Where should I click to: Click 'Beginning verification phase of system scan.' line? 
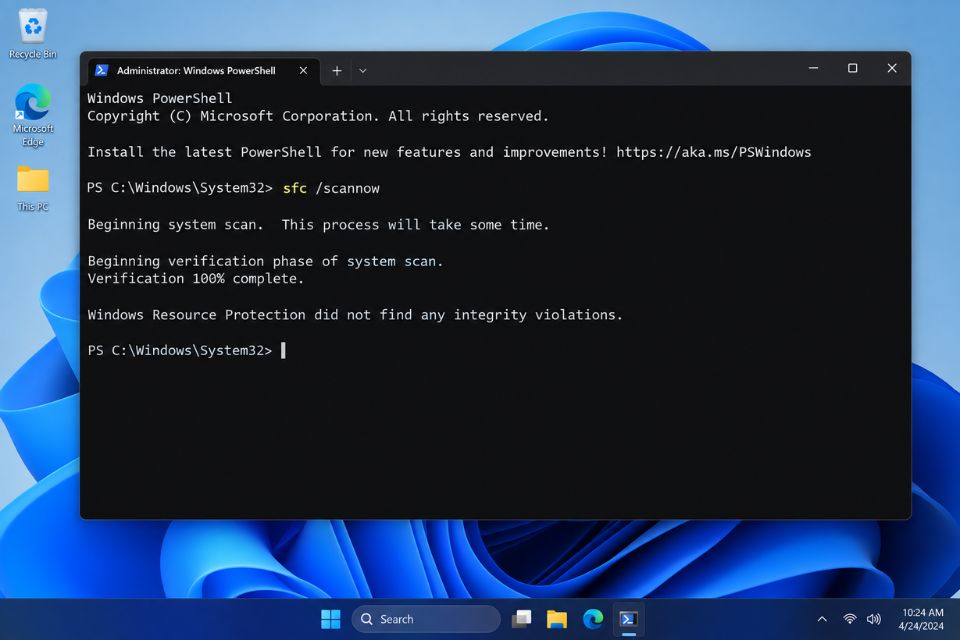coord(265,261)
